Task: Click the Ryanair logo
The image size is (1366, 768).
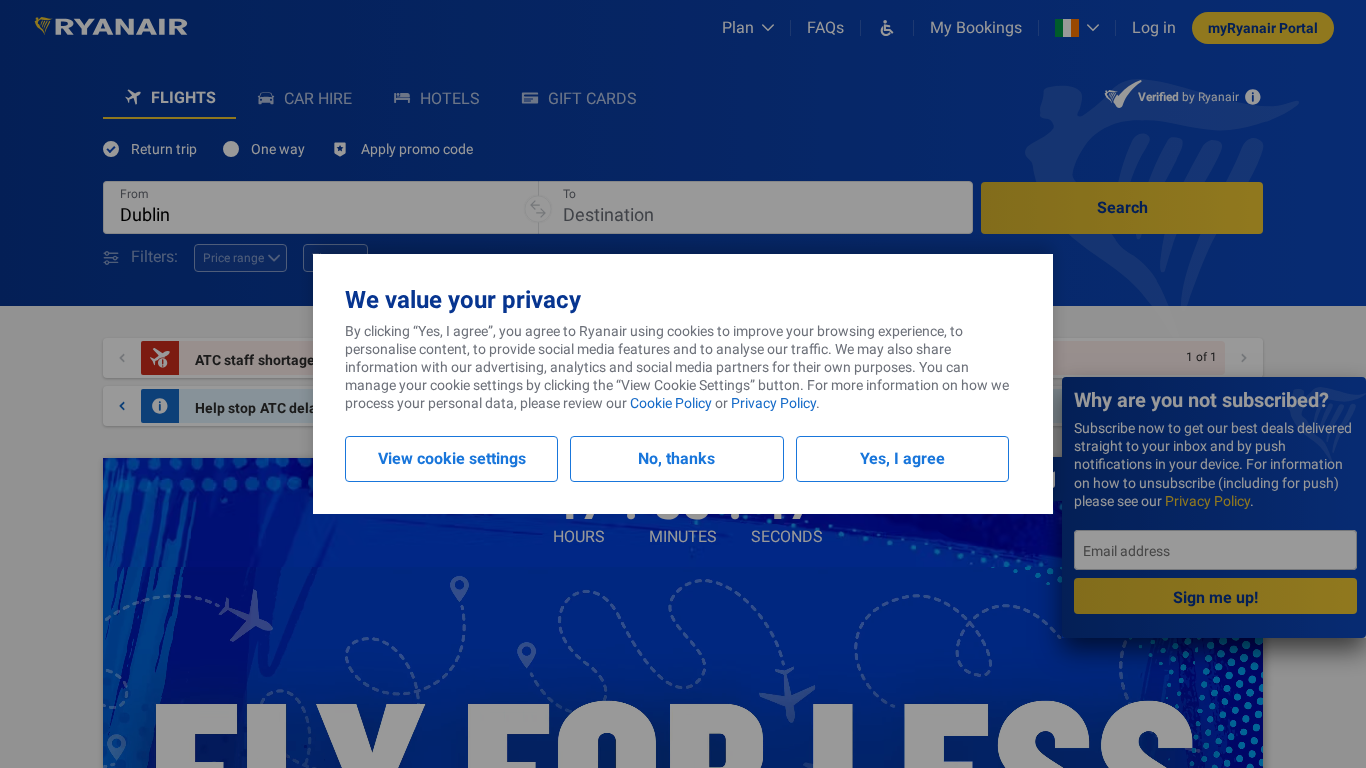Action: click(111, 27)
